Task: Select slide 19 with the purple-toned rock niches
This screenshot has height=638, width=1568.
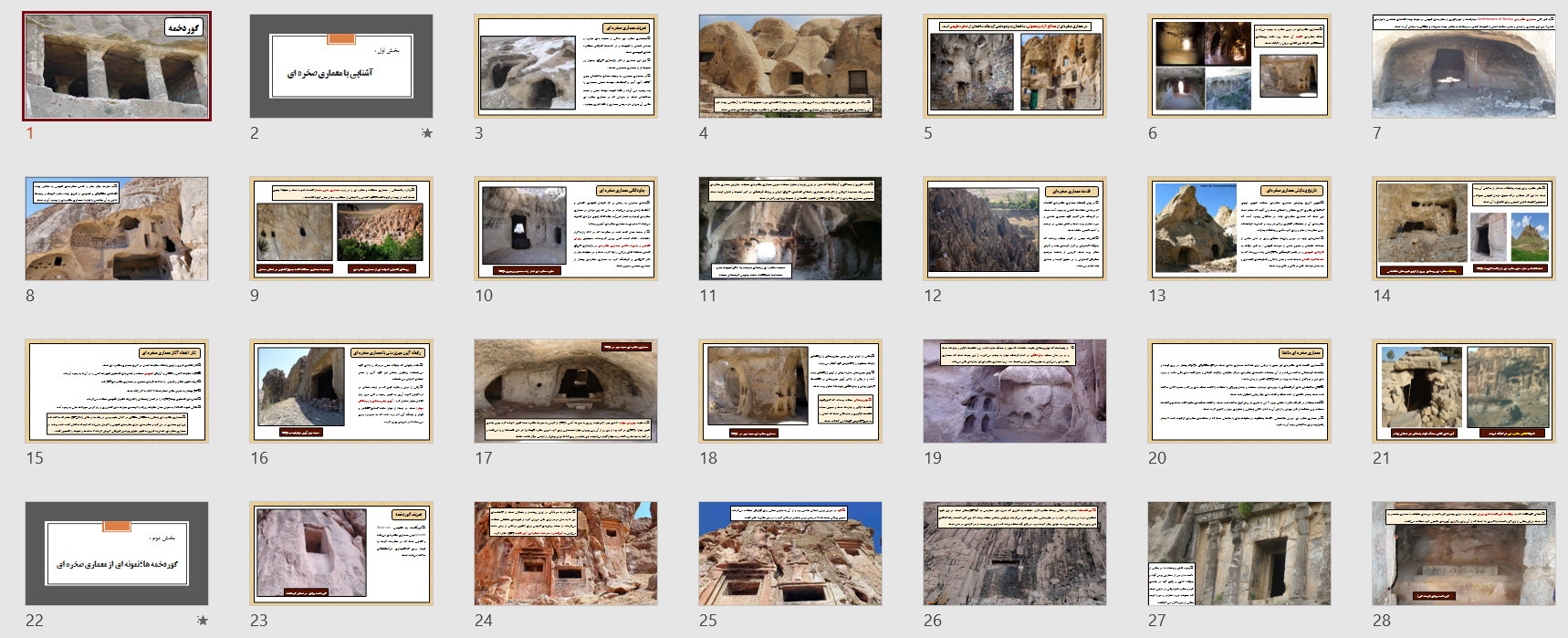Action: click(x=1015, y=391)
